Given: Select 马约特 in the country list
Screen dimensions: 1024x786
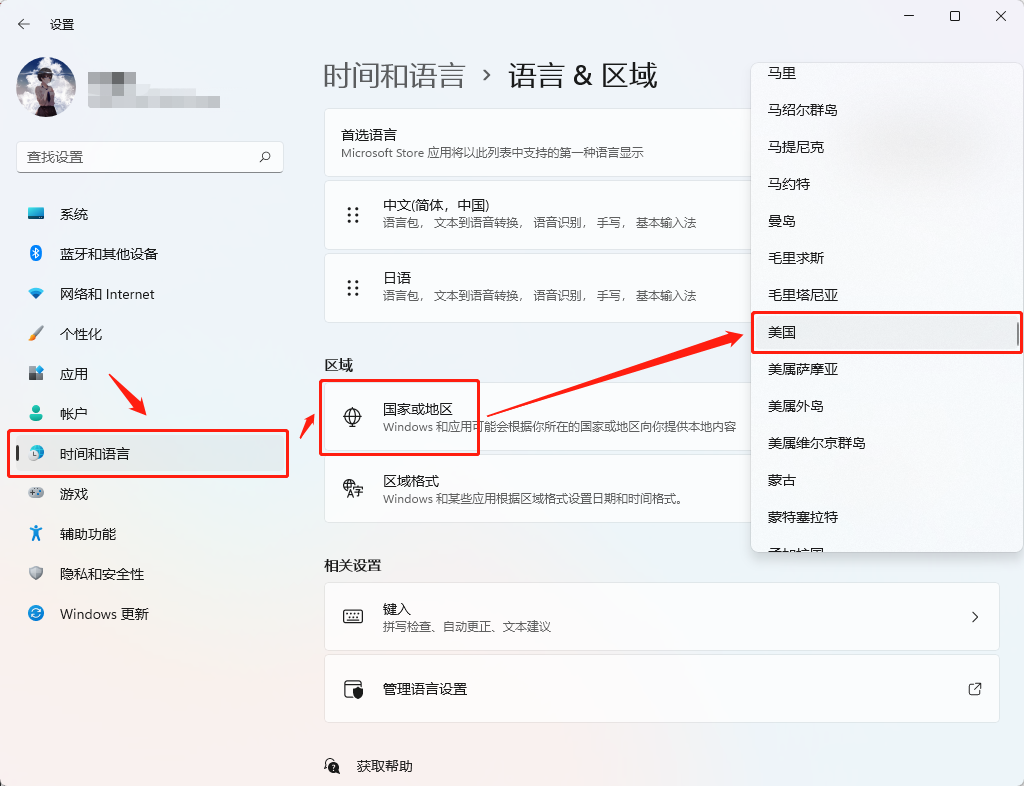Looking at the screenshot, I should coord(886,184).
